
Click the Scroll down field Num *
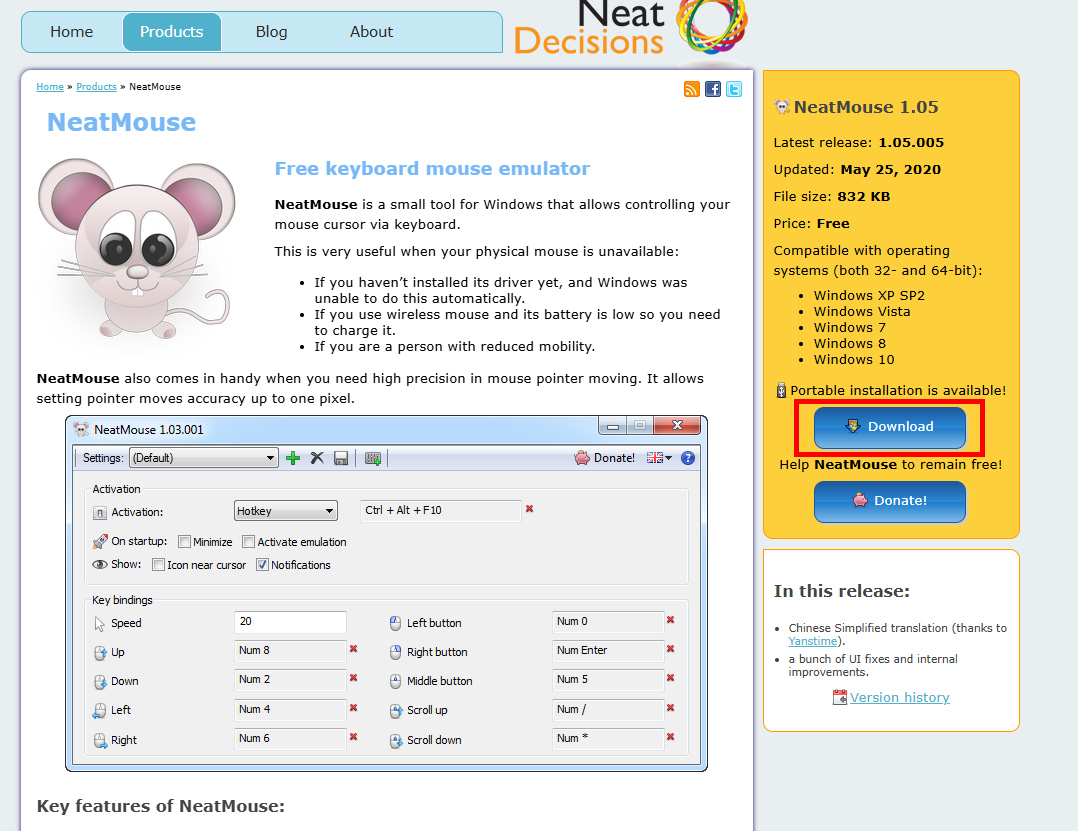pyautogui.click(x=608, y=738)
